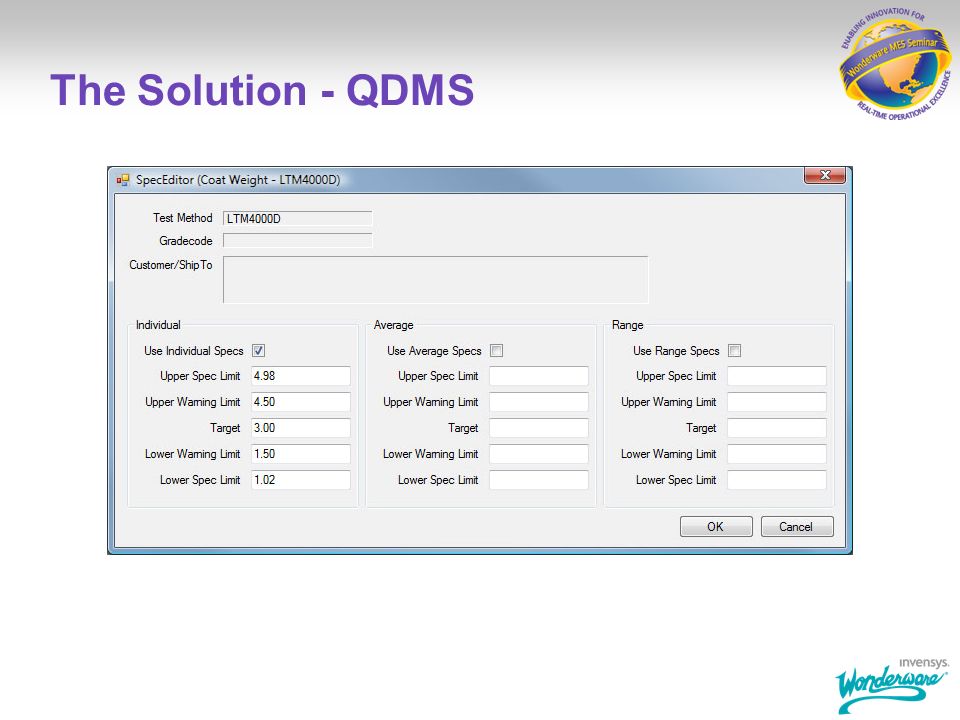Click the 'Test Method' label

pyautogui.click(x=182, y=218)
